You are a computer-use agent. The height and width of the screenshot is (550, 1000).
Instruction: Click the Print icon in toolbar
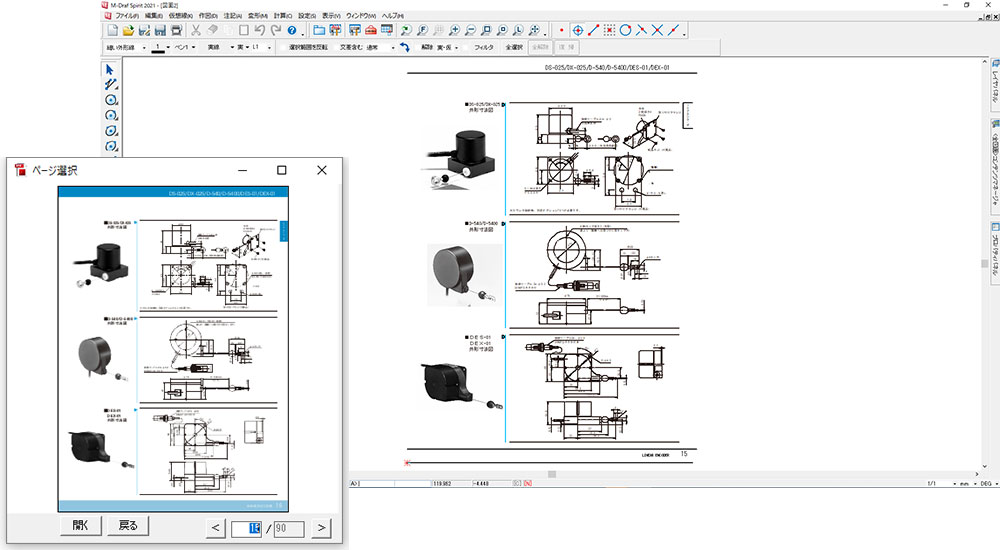pos(176,31)
